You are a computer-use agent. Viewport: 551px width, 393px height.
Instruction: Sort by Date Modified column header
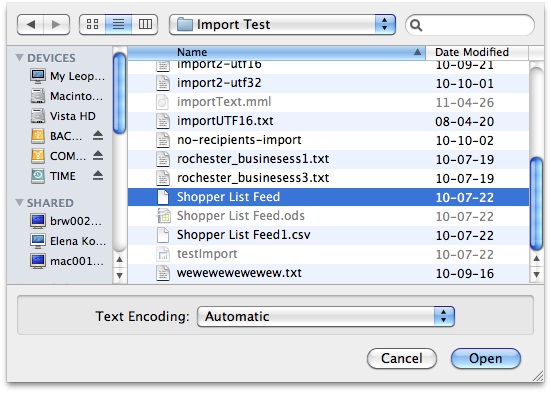click(477, 52)
